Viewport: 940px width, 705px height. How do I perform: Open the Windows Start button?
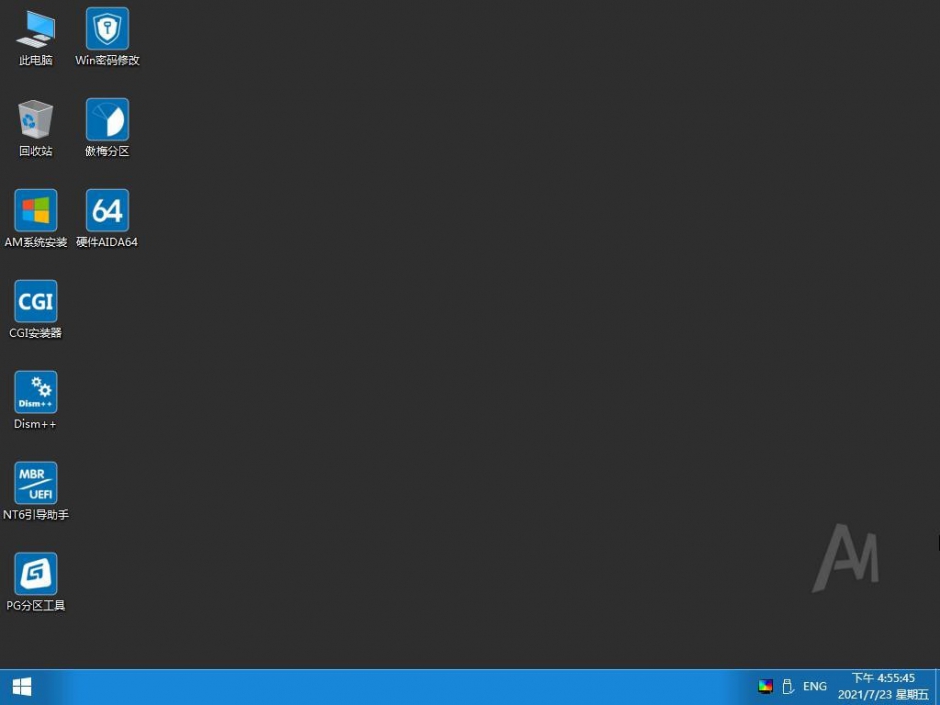pyautogui.click(x=22, y=687)
